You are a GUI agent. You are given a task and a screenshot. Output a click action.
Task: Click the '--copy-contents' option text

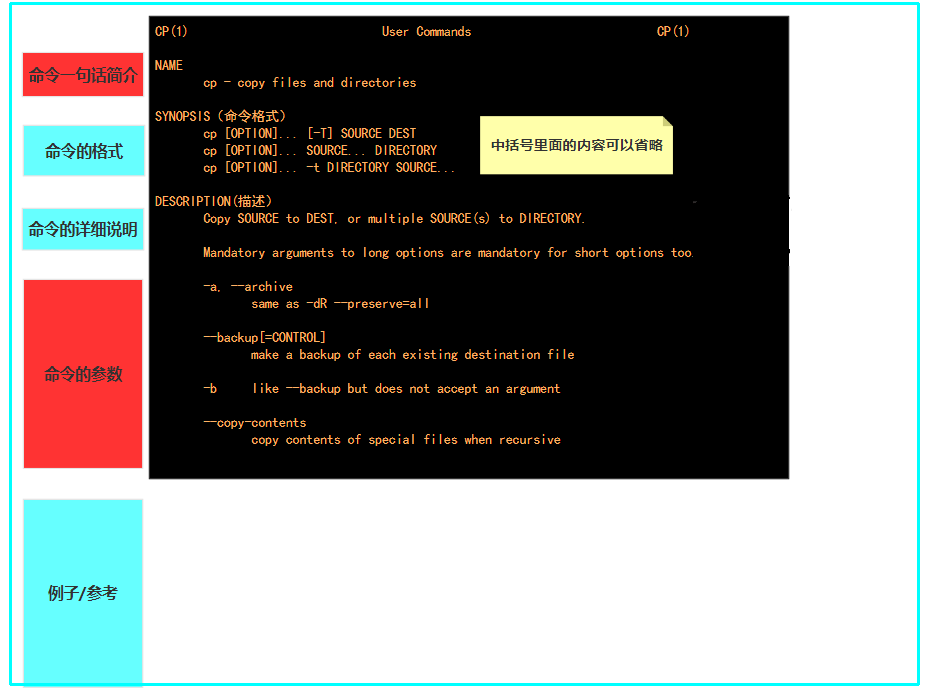pos(255,422)
